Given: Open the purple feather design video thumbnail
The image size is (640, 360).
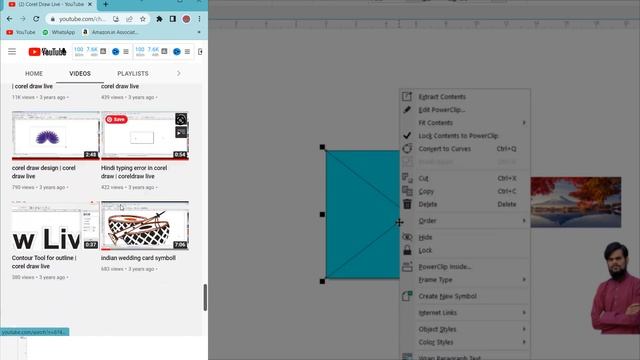Looking at the screenshot, I should pos(56,136).
